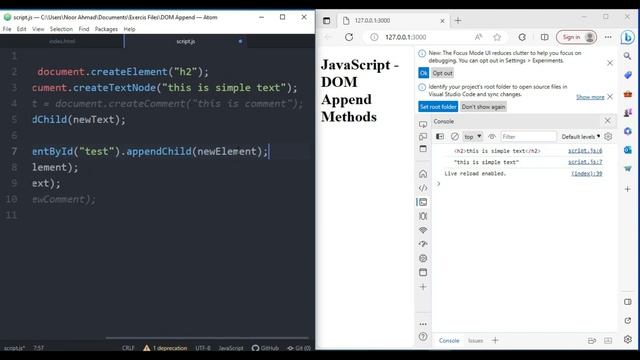Open the top context dropdown in Console

coord(473,137)
